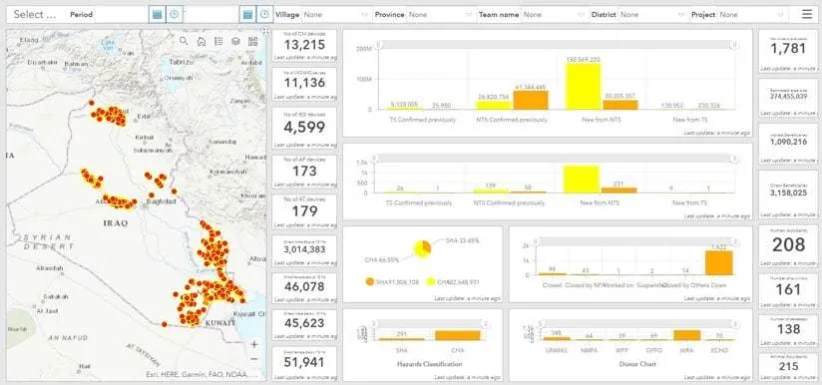The width and height of the screenshot is (822, 385).
Task: Open the hamburger menu at top right
Action: pos(807,14)
